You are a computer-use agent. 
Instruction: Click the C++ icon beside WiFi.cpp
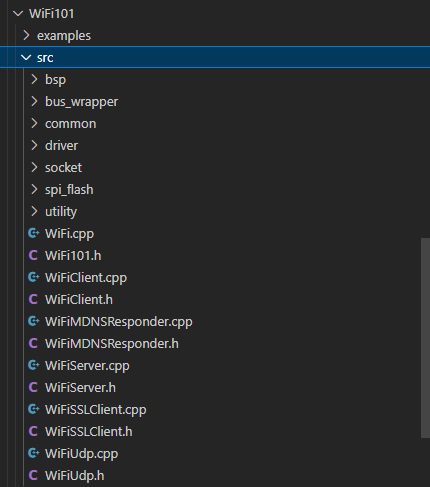point(33,233)
